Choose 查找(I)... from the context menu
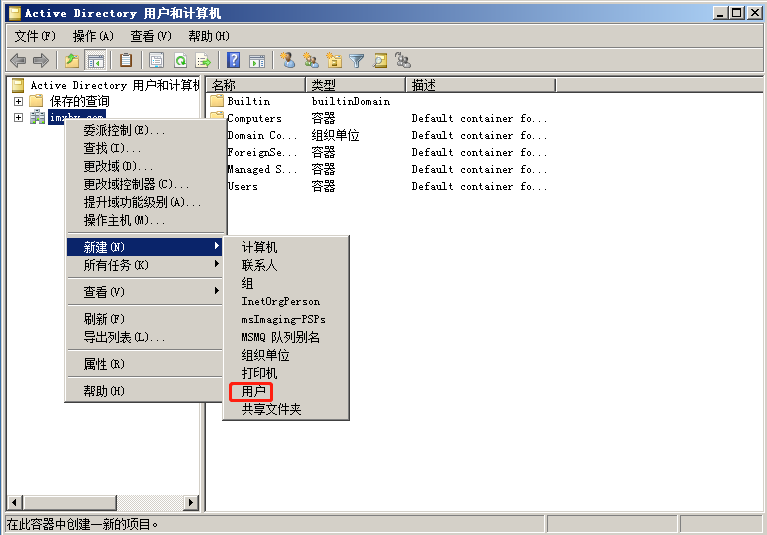This screenshot has height=535, width=767. [x=145, y=148]
